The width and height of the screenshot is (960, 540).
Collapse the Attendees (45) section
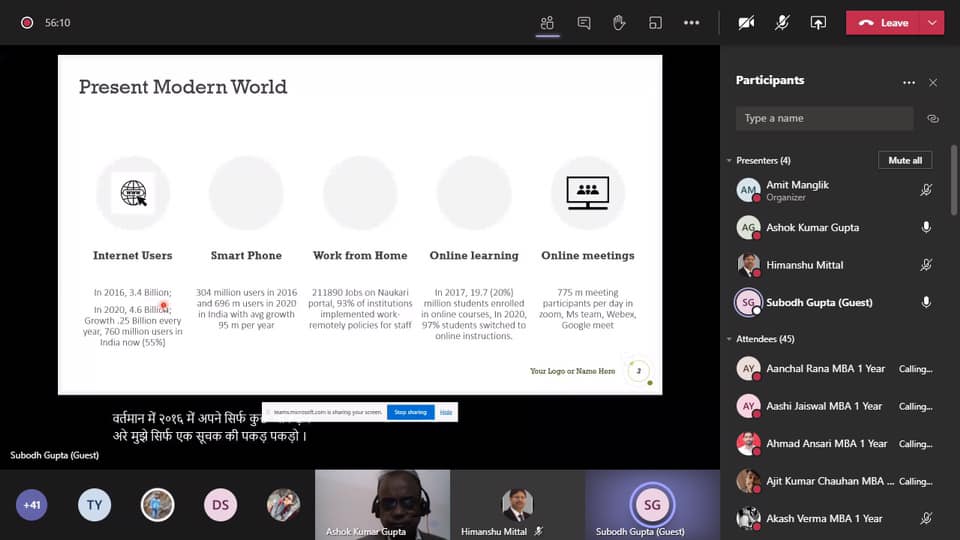[730, 340]
